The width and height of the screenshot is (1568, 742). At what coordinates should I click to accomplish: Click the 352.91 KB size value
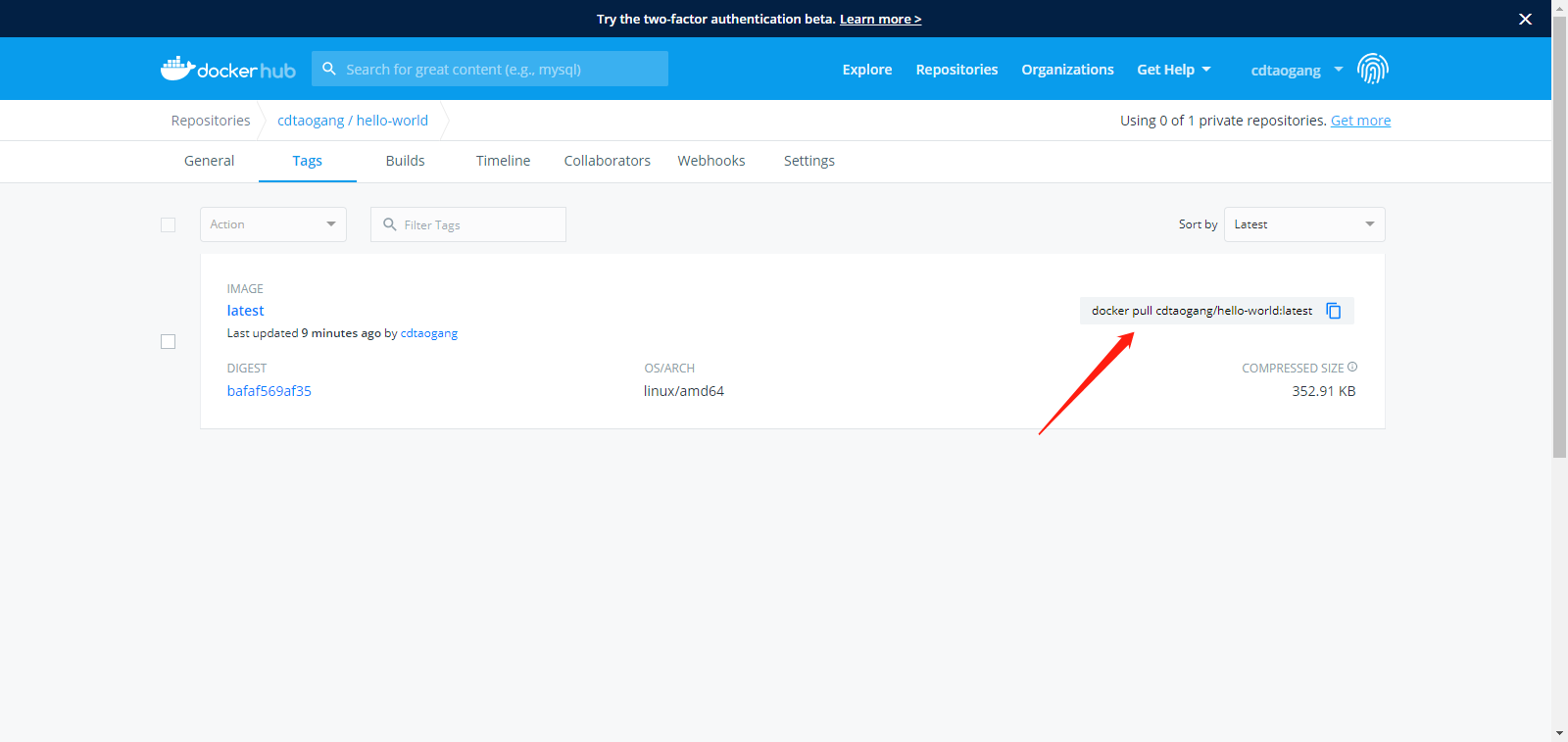pos(1324,391)
